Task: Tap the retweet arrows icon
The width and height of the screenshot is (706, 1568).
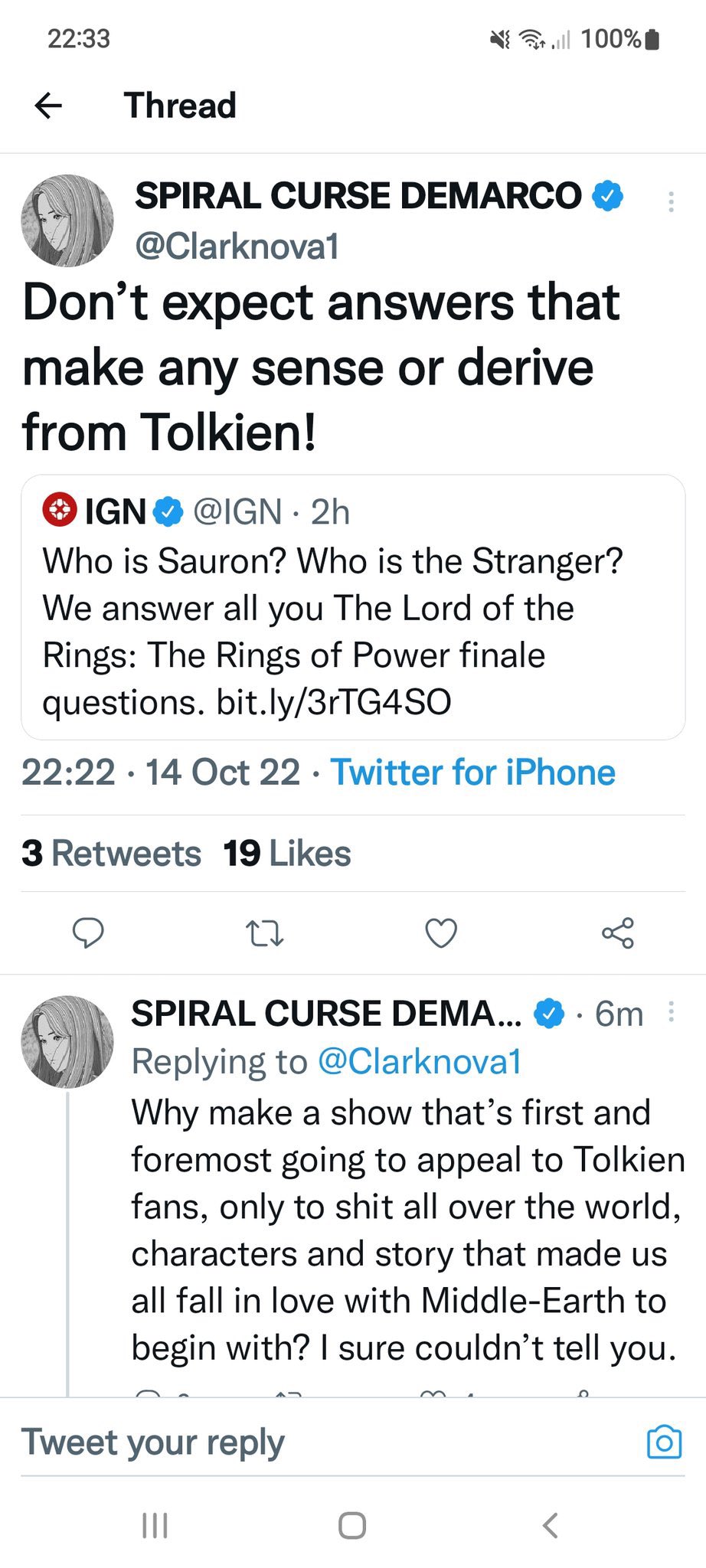Action: (264, 933)
